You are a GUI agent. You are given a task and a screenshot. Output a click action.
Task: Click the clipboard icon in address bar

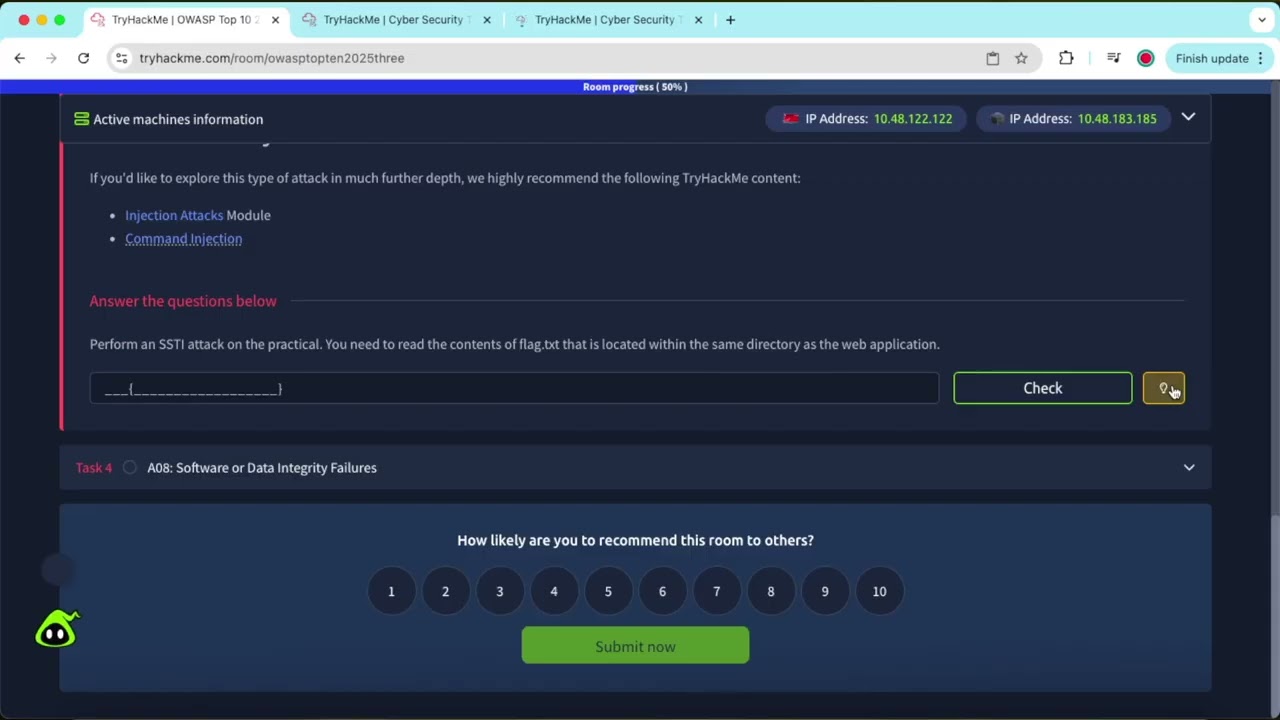993,58
